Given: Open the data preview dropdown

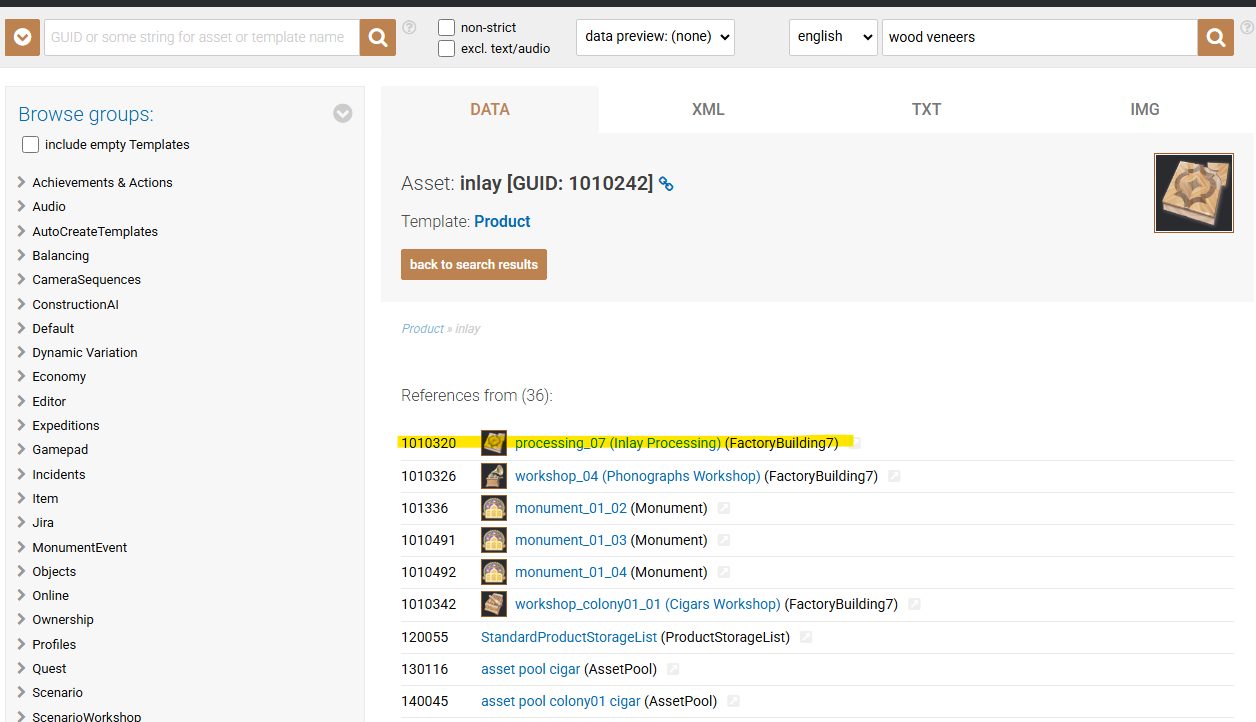Looking at the screenshot, I should click(x=655, y=37).
